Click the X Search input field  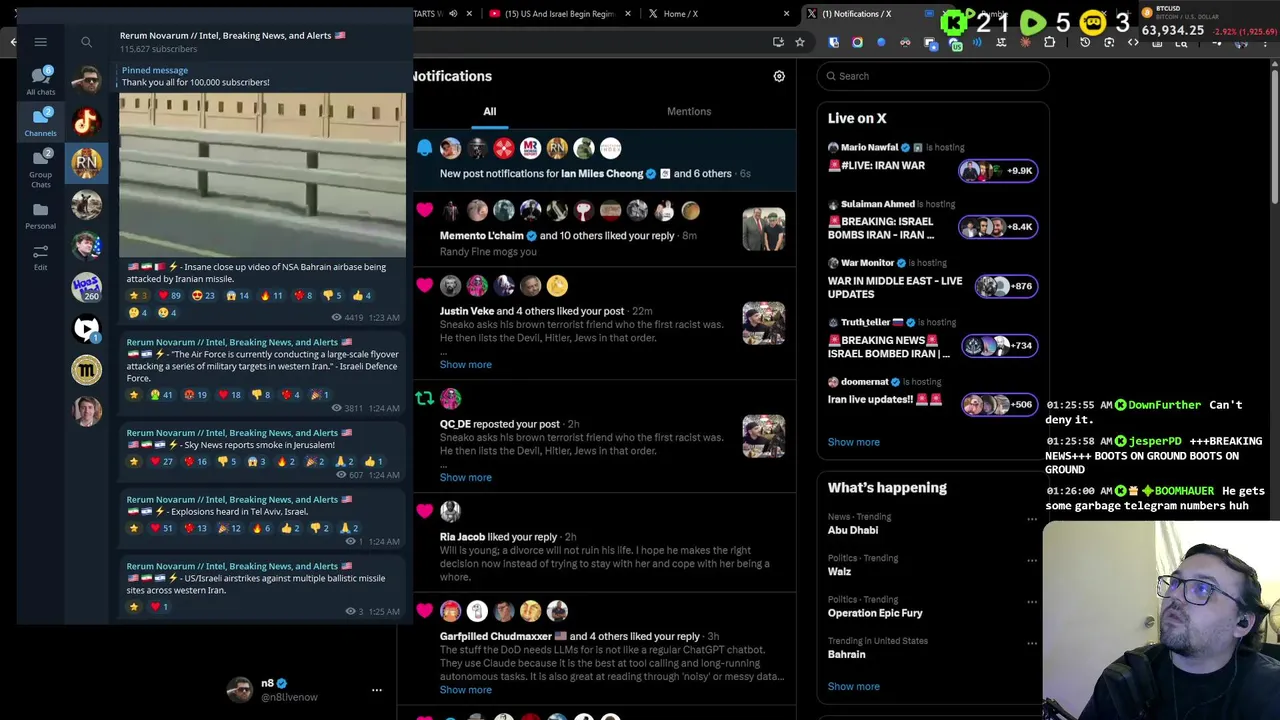933,76
